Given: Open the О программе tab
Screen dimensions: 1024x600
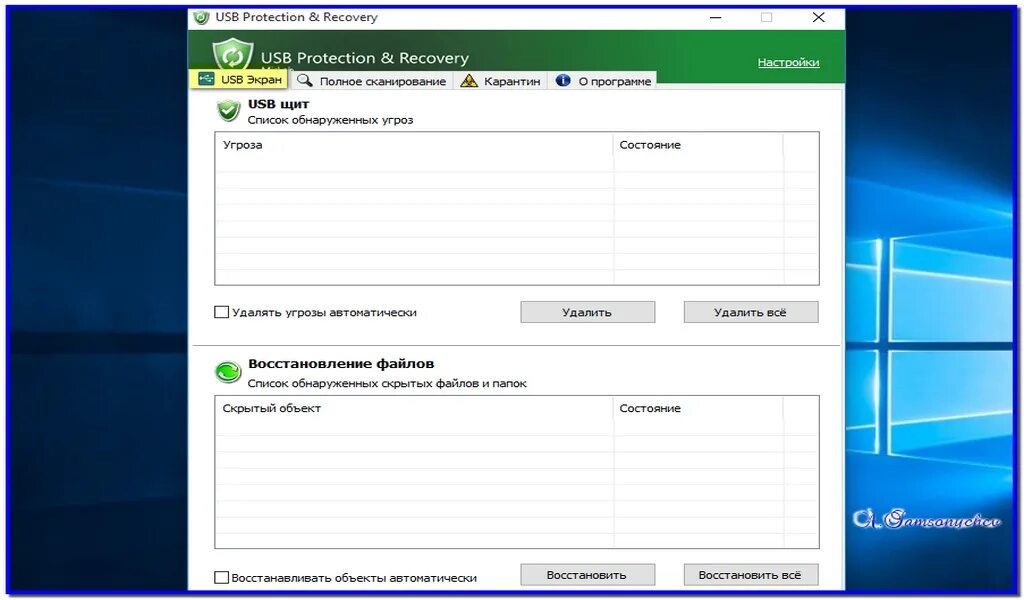Looking at the screenshot, I should (x=603, y=81).
